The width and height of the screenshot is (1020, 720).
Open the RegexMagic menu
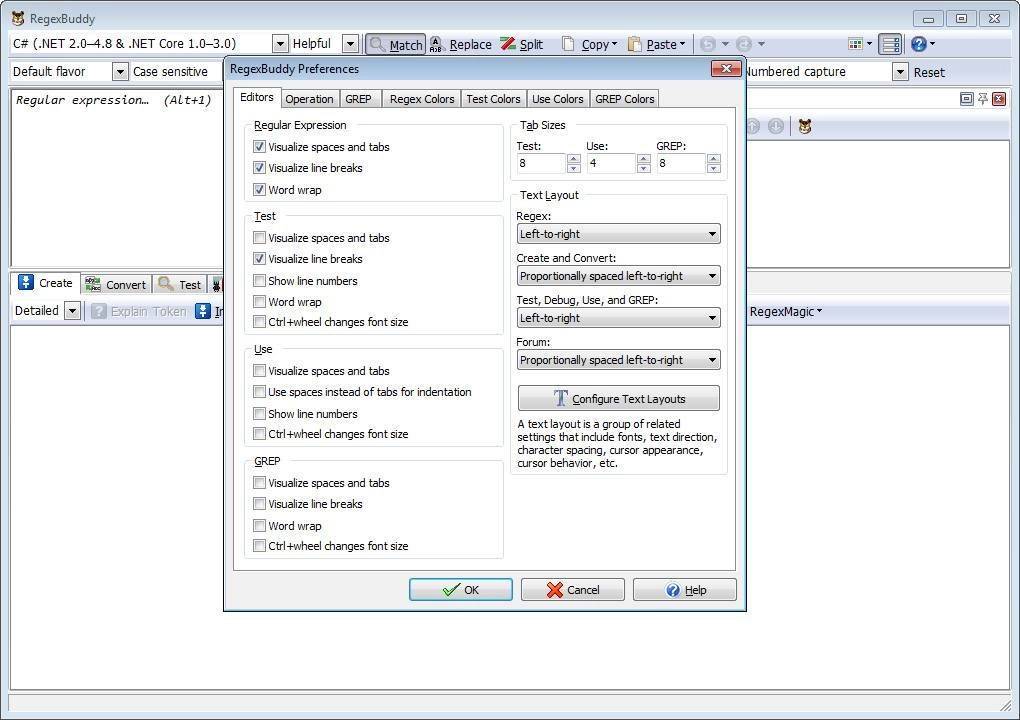pyautogui.click(x=786, y=312)
